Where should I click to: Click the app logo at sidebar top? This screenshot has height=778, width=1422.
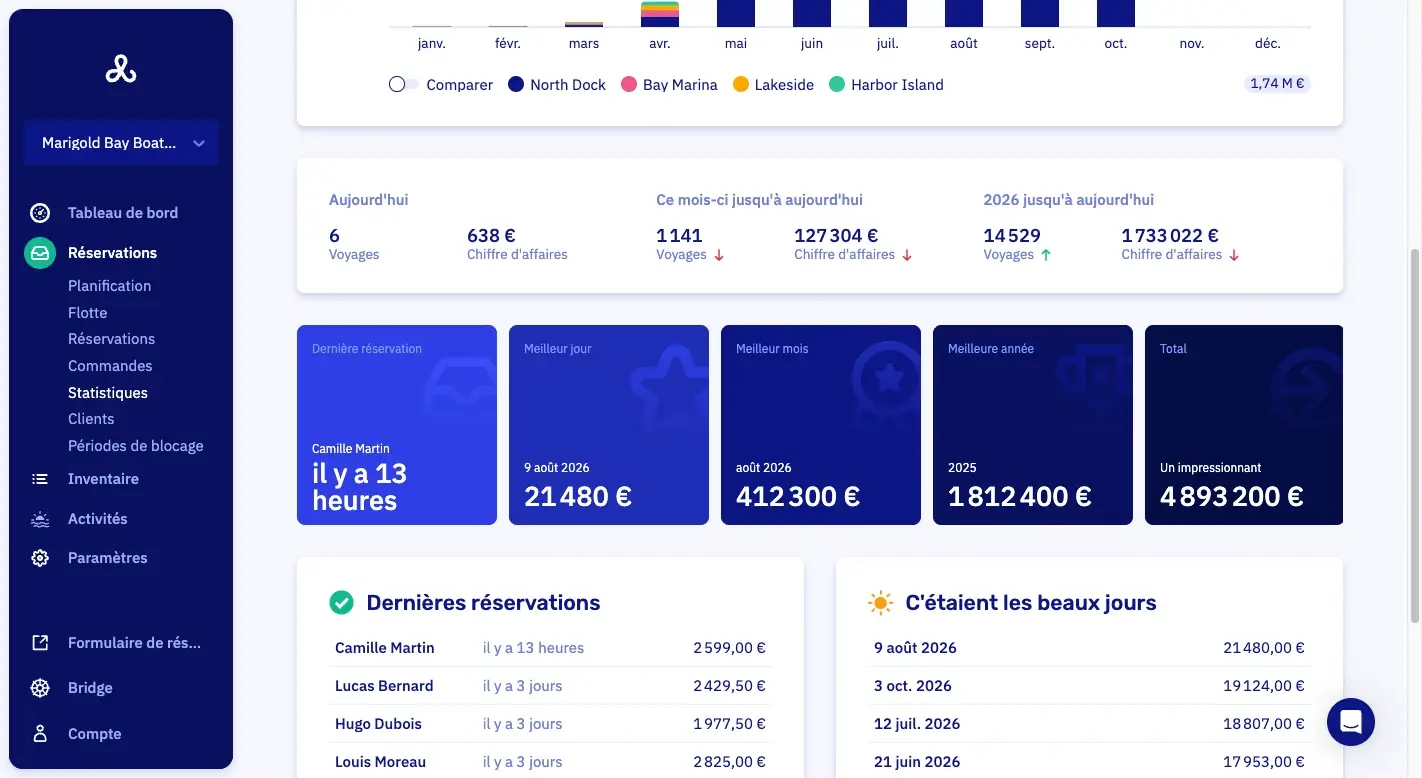coord(121,69)
